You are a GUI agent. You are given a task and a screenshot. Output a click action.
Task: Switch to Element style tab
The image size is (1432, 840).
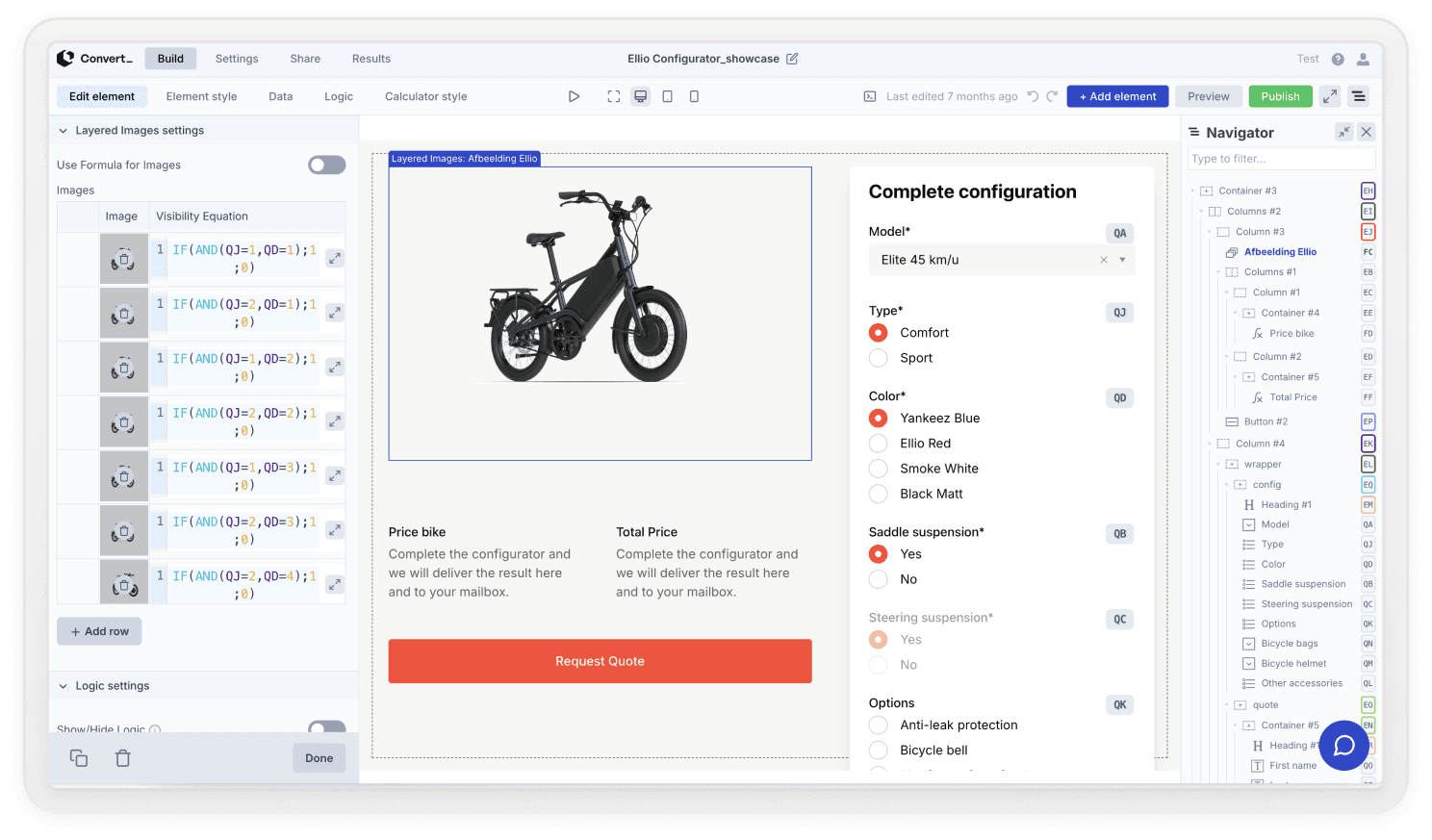tap(201, 96)
